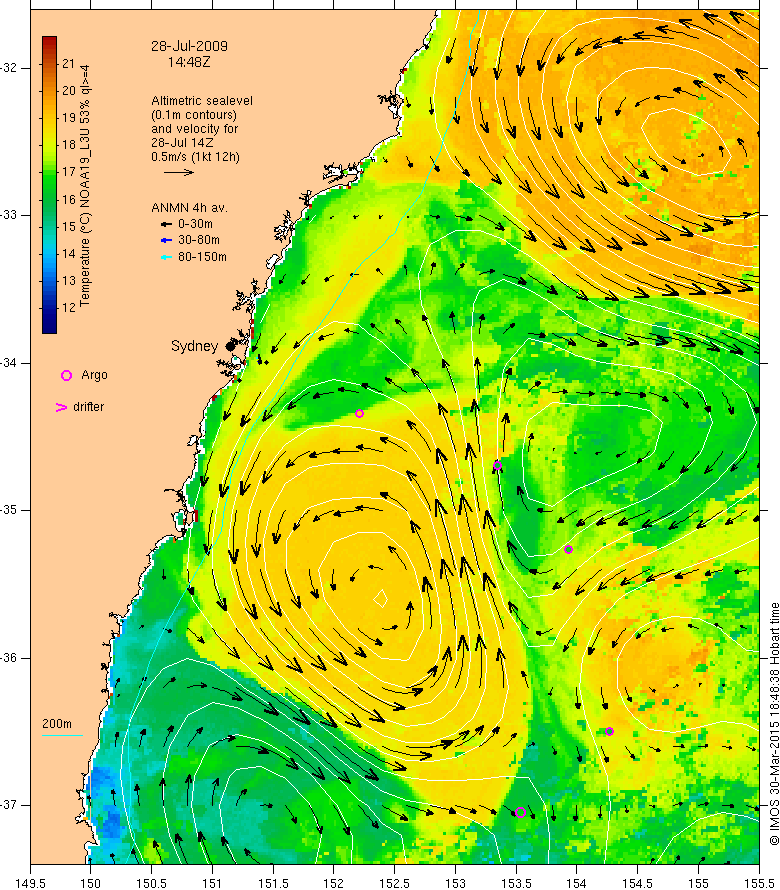Viewport: 780px width, 890px height.
Task: Click the '200m' isobath label
Action: (x=57, y=724)
